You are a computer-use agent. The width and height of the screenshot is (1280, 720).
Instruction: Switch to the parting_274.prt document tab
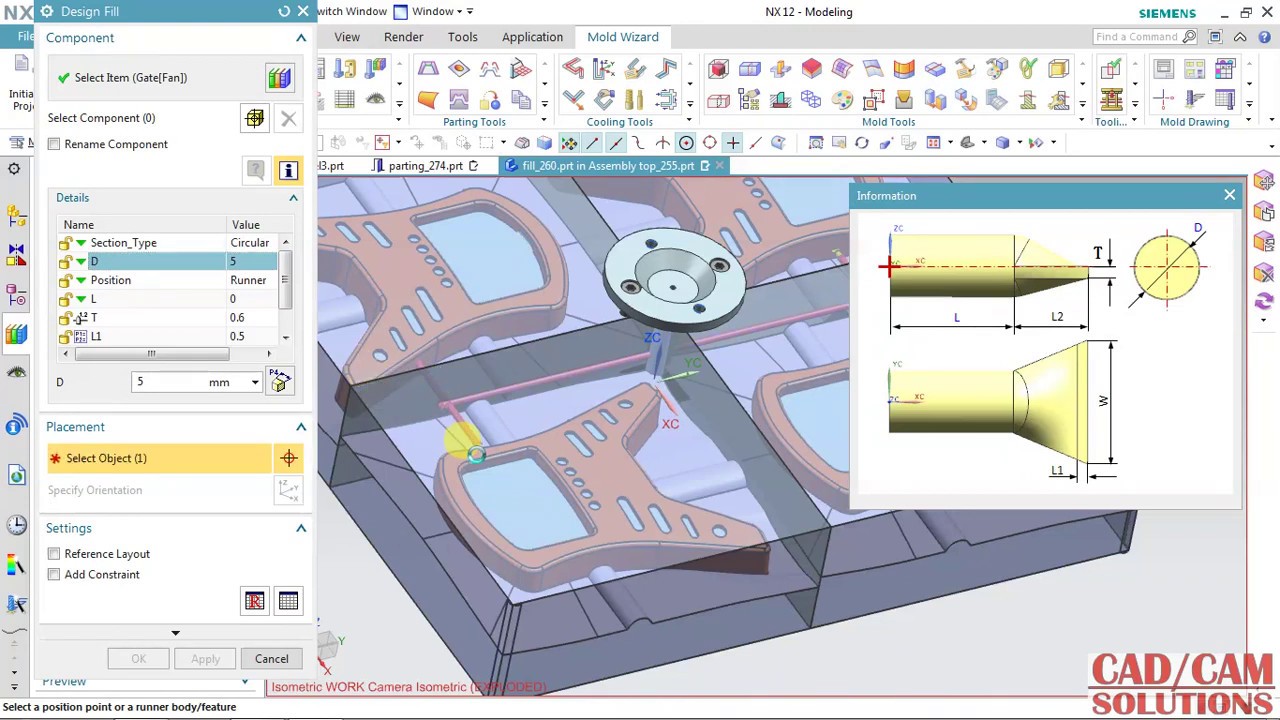coord(425,166)
